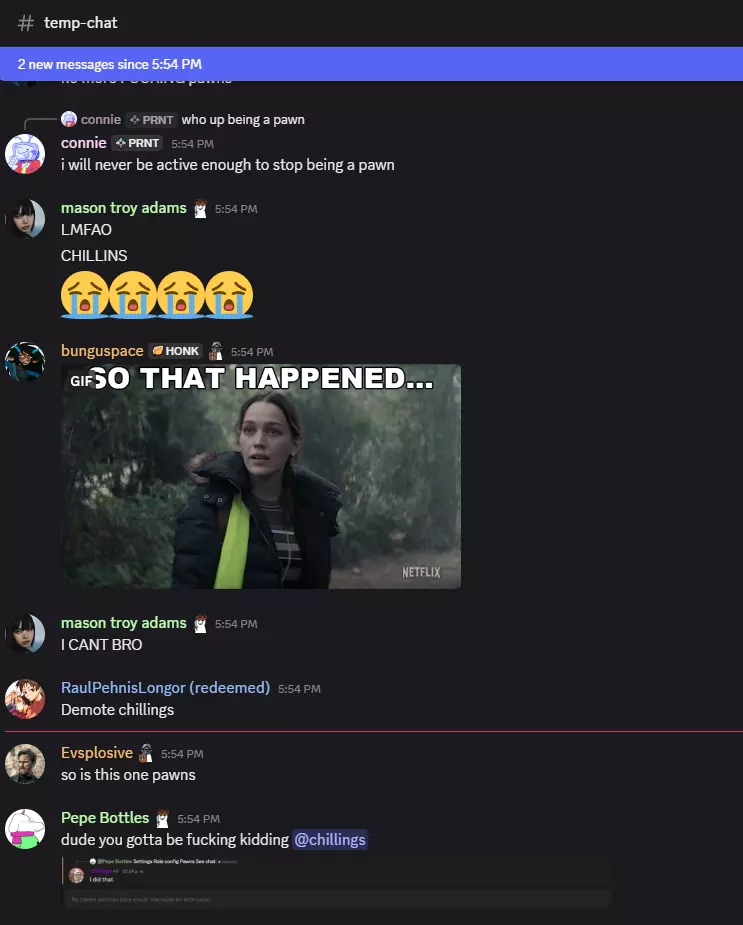Open Pepe Bottles' avatar
This screenshot has width=743, height=925.
25,829
